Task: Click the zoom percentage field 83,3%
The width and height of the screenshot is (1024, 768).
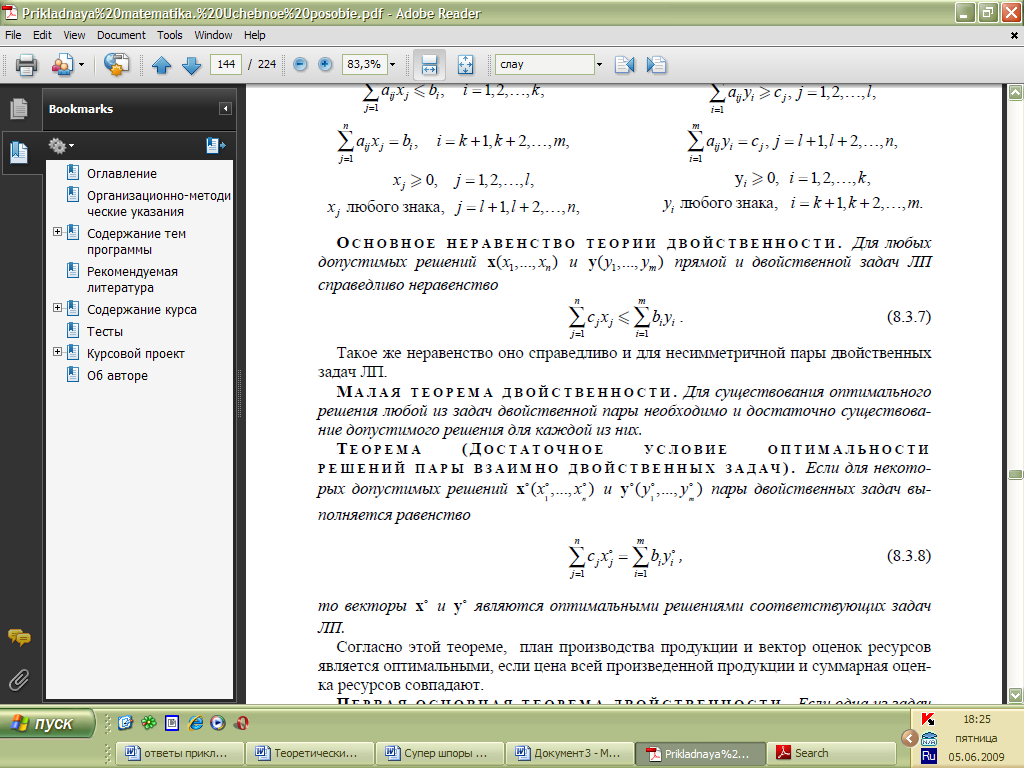Action: (366, 64)
